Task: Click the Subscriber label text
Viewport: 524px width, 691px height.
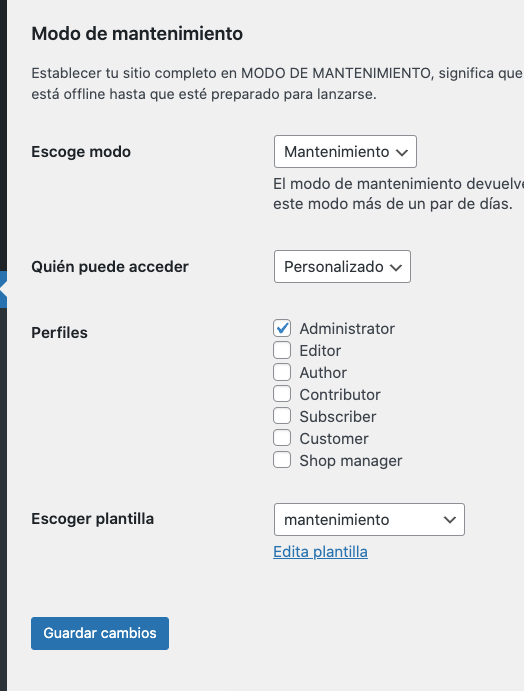Action: coord(338,417)
